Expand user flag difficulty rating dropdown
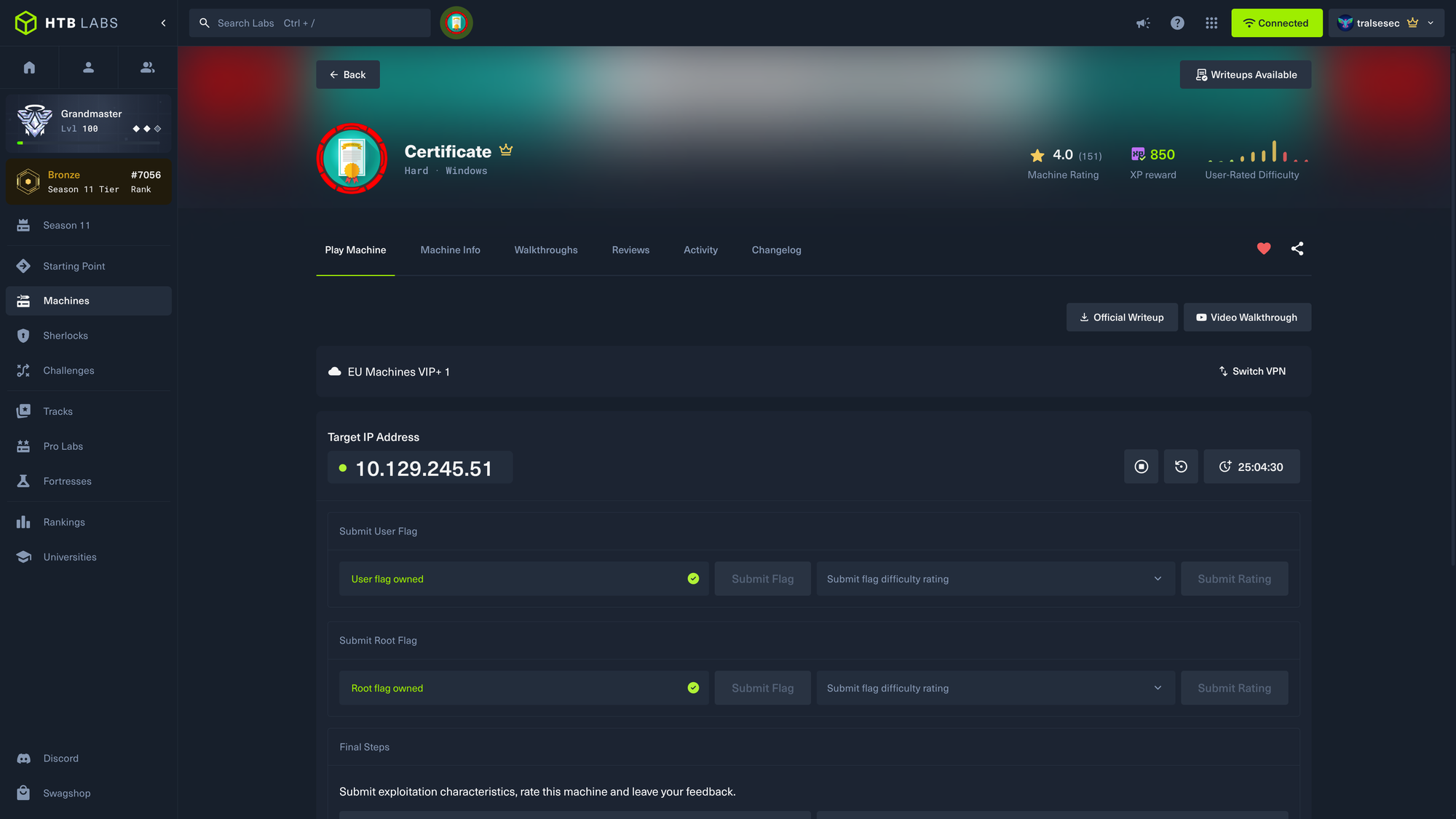The image size is (1456, 819). pyautogui.click(x=995, y=579)
